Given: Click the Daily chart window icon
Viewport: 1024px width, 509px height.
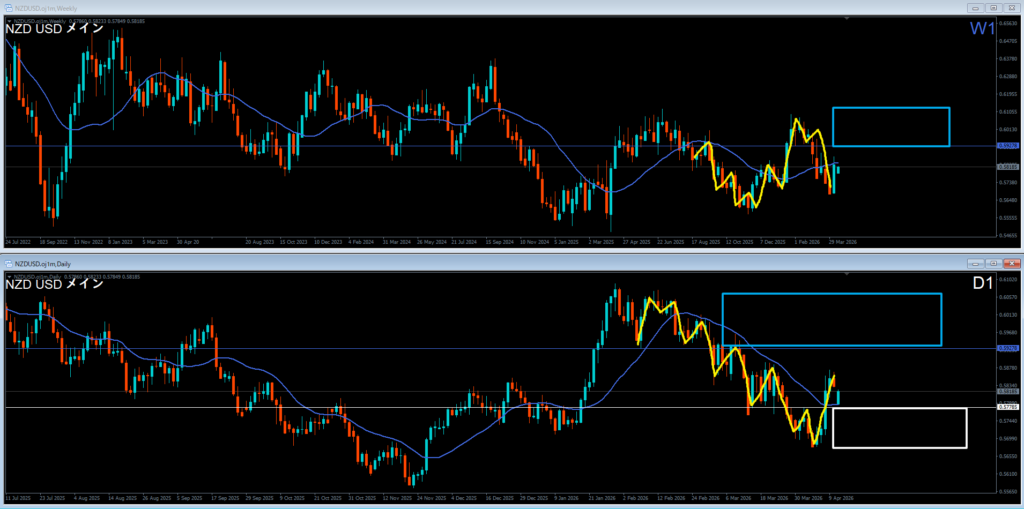Looking at the screenshot, I should tap(10, 264).
